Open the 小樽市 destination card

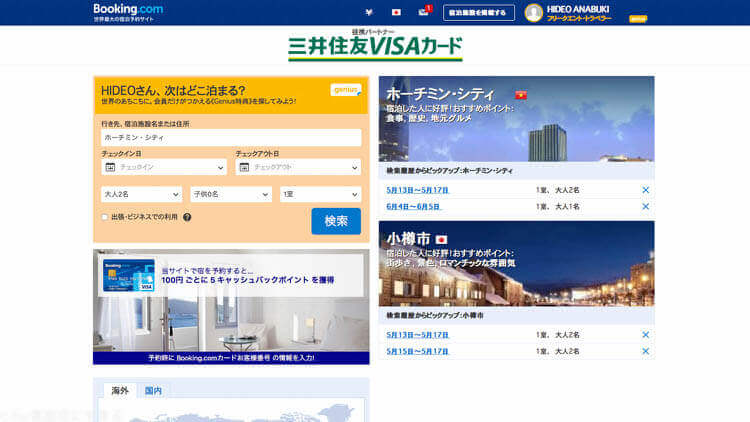[x=517, y=264]
